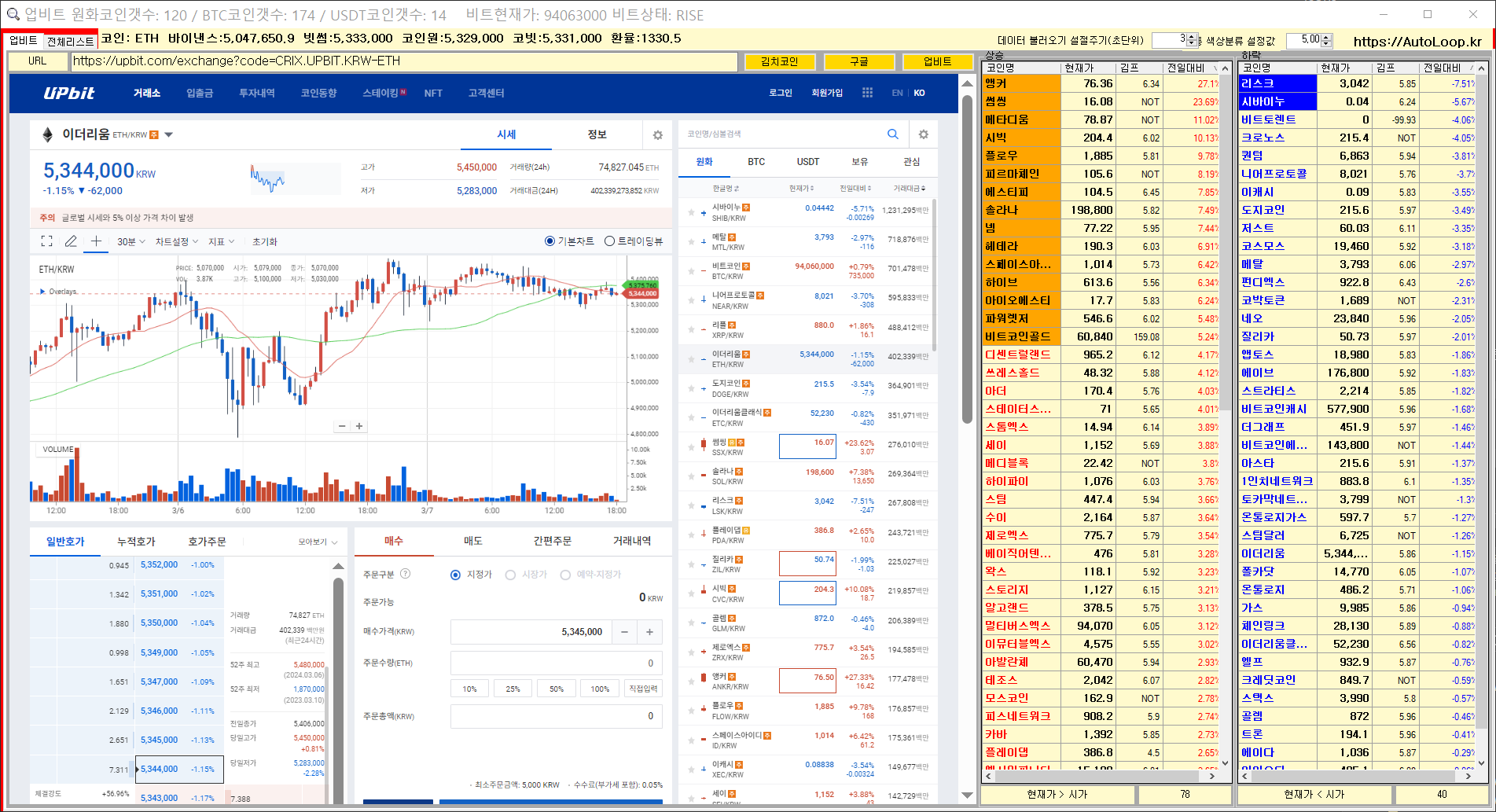Select the 시장가 order type radio

510,575
